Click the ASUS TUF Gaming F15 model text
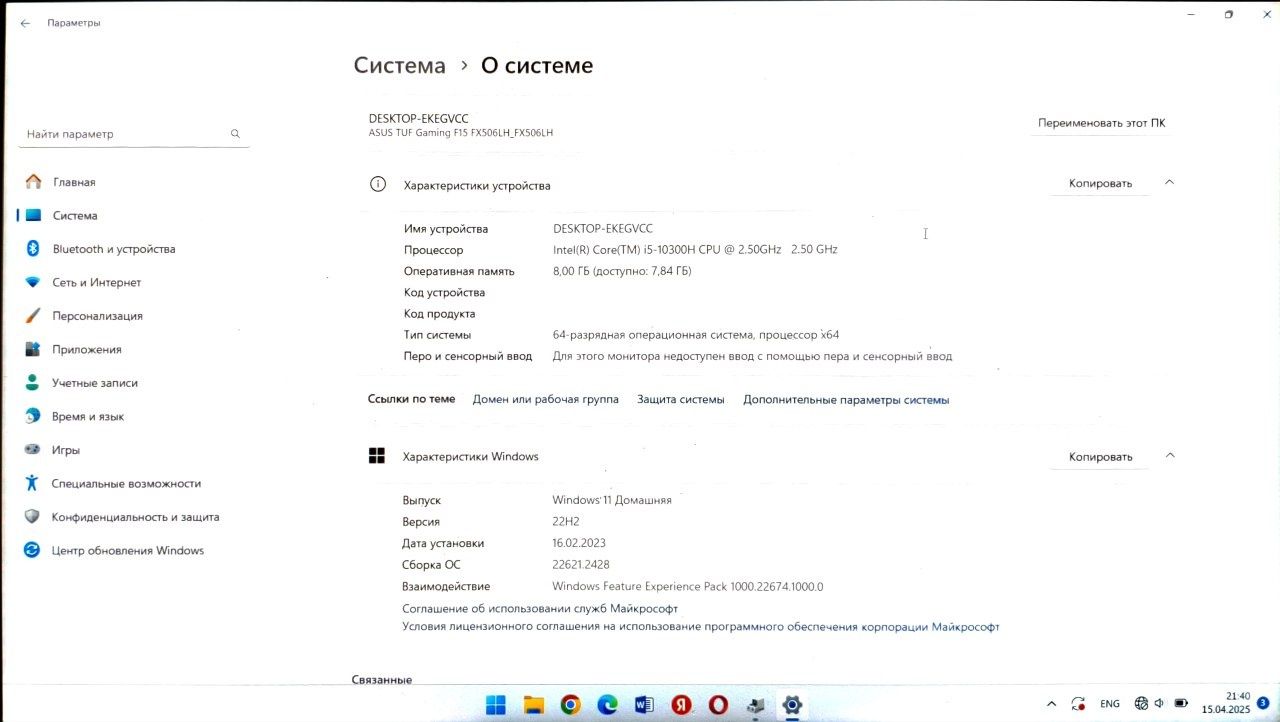The width and height of the screenshot is (1280, 722). [461, 133]
